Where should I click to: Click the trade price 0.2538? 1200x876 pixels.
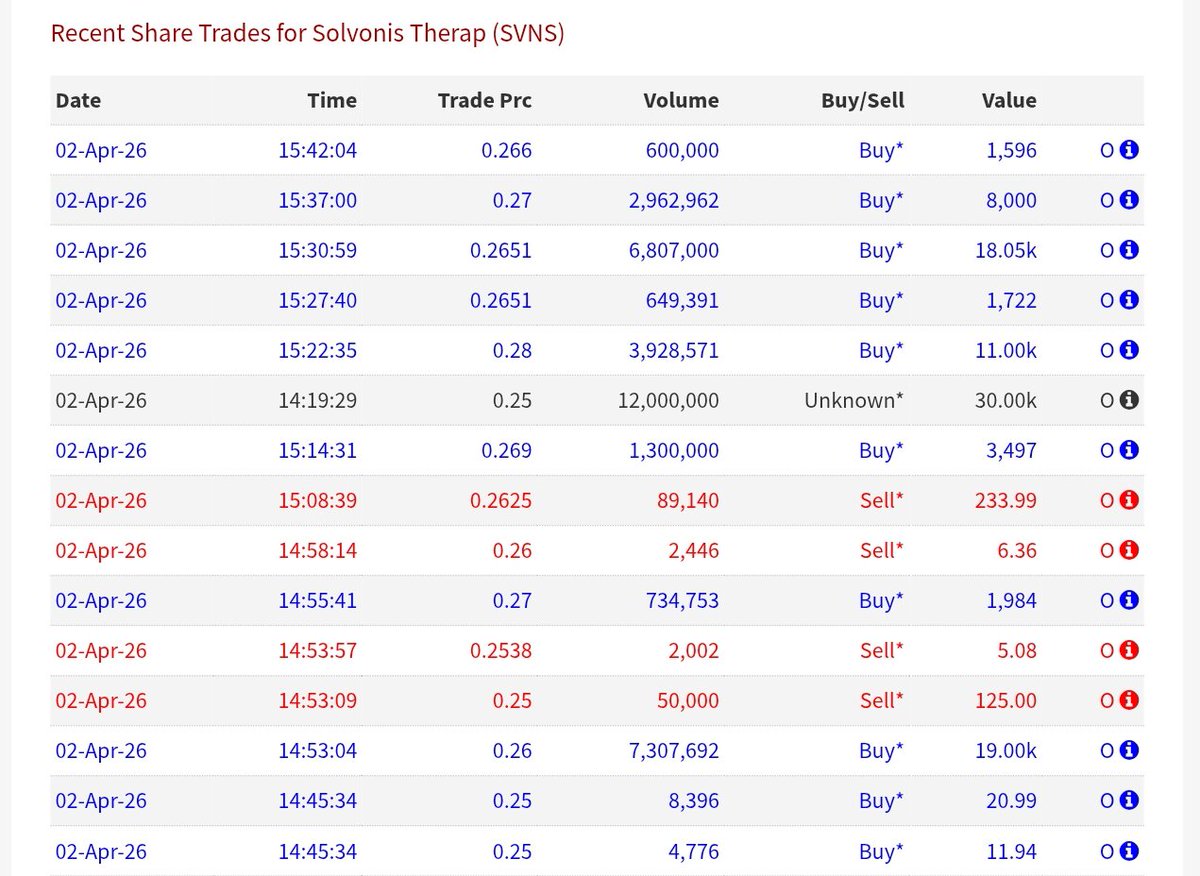tap(501, 650)
